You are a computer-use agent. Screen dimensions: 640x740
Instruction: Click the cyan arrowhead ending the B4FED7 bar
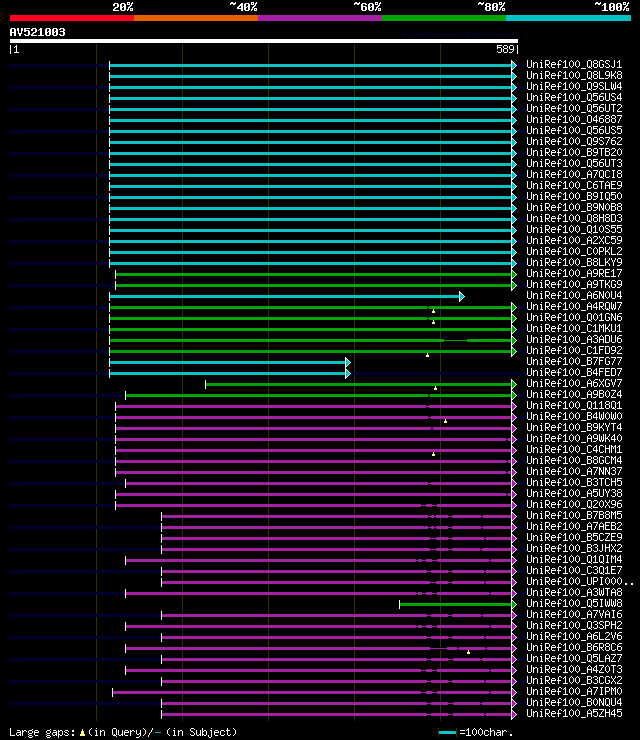tap(348, 373)
